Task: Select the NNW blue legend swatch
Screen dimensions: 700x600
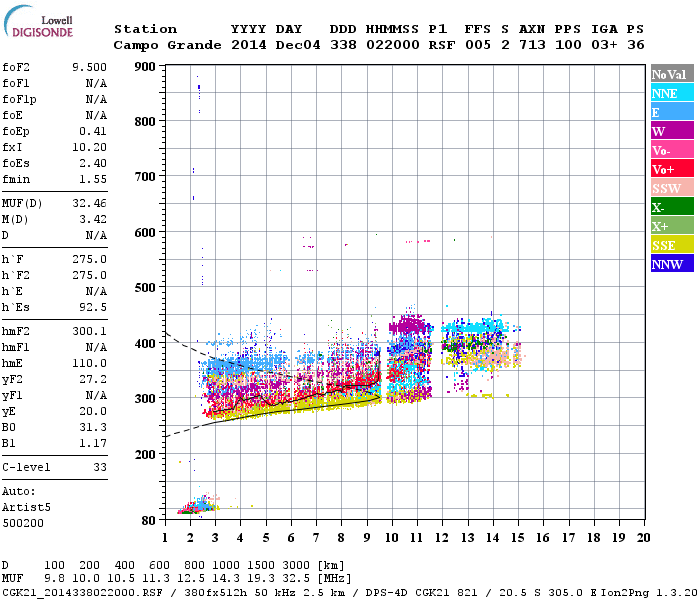Action: point(672,264)
